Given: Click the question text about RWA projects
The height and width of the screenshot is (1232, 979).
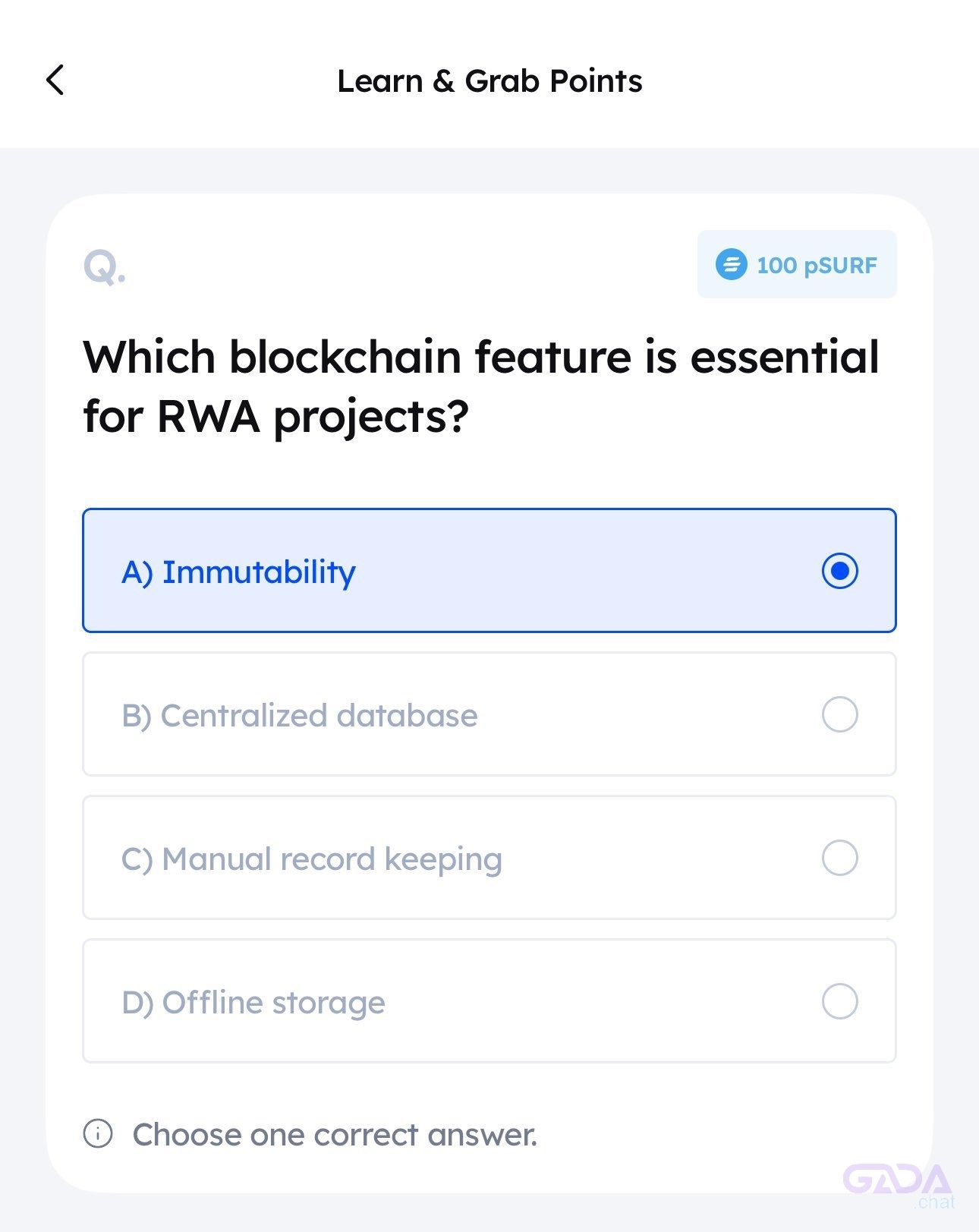Looking at the screenshot, I should pyautogui.click(x=481, y=387).
